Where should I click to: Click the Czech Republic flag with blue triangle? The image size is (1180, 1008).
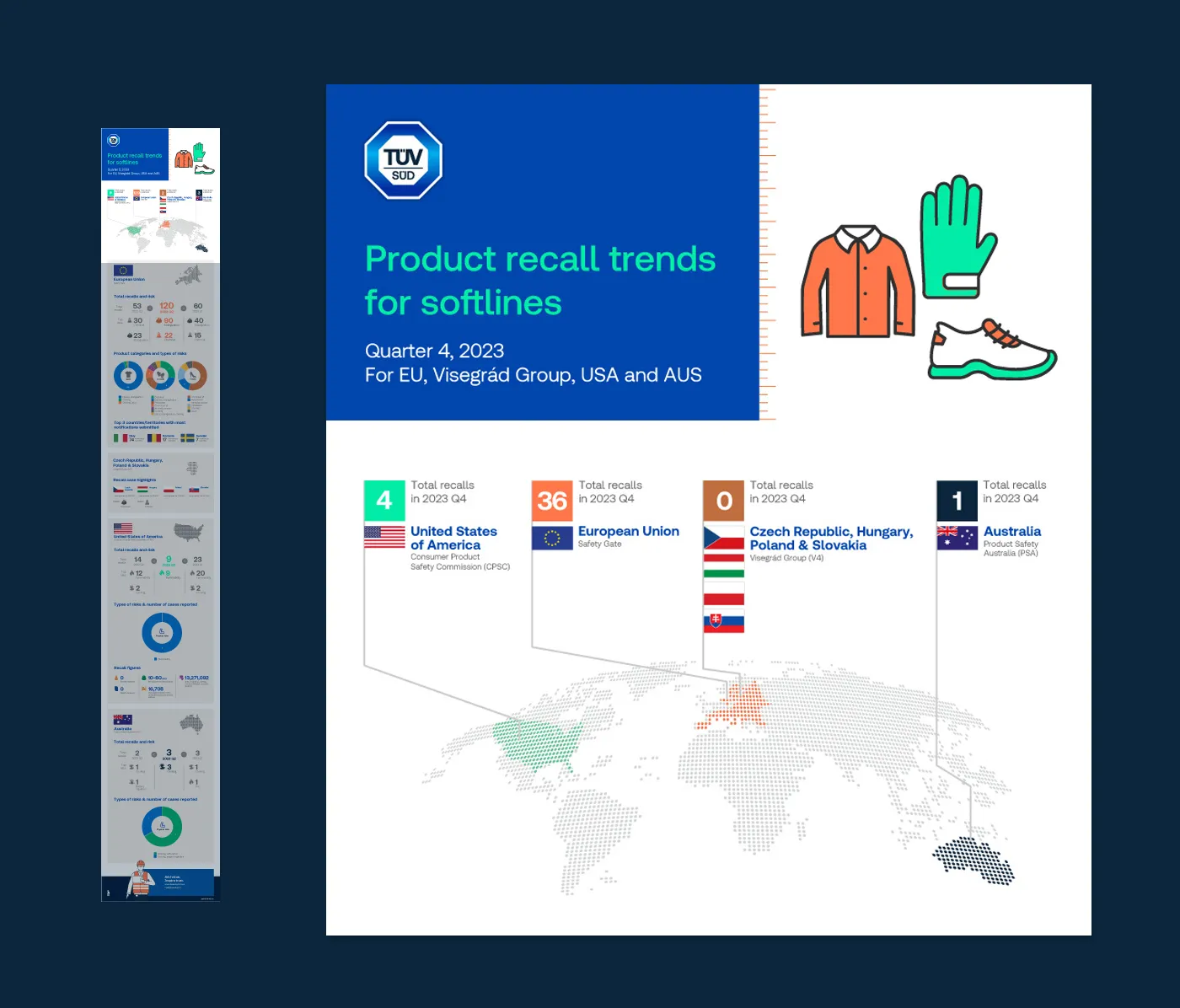tap(723, 537)
